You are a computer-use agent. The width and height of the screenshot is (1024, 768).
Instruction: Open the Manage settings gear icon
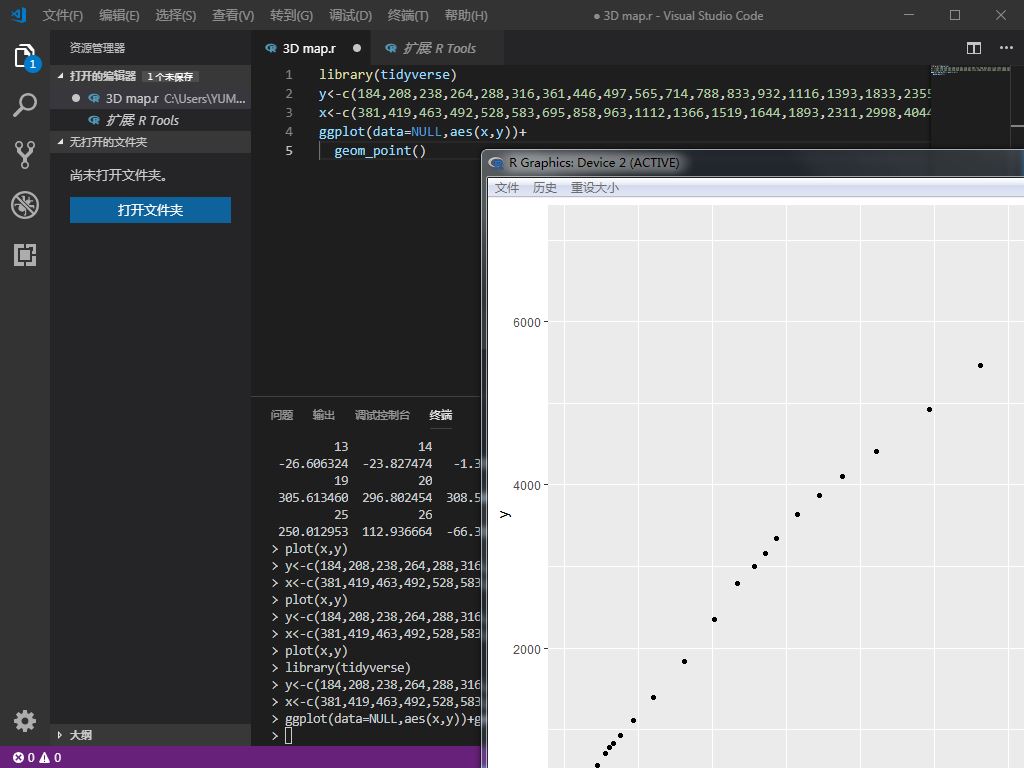click(x=25, y=721)
